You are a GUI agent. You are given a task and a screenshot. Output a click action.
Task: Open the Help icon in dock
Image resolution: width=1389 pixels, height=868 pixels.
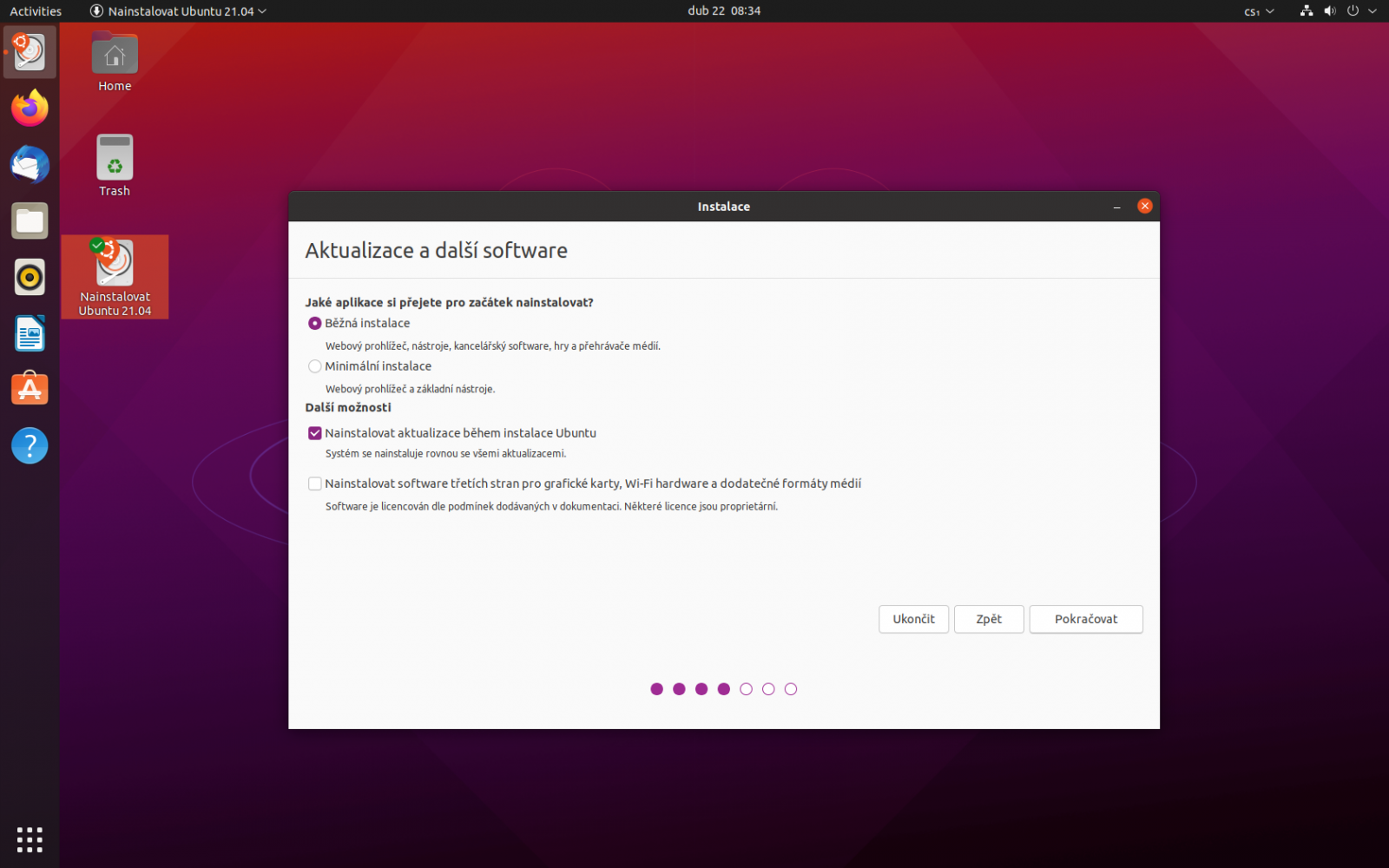[x=30, y=445]
